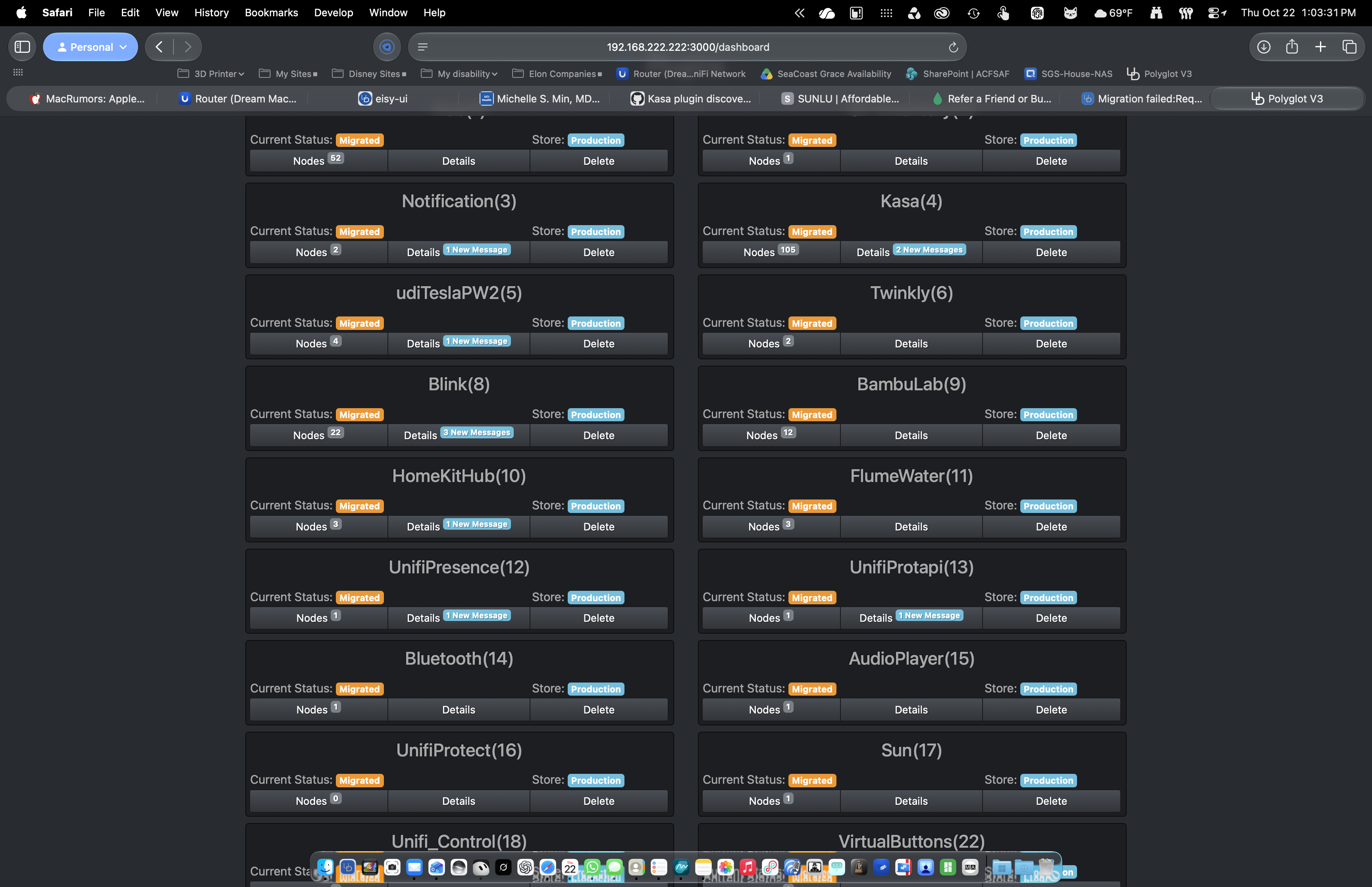Open the Share sheet icon
1372x887 pixels.
[x=1292, y=47]
